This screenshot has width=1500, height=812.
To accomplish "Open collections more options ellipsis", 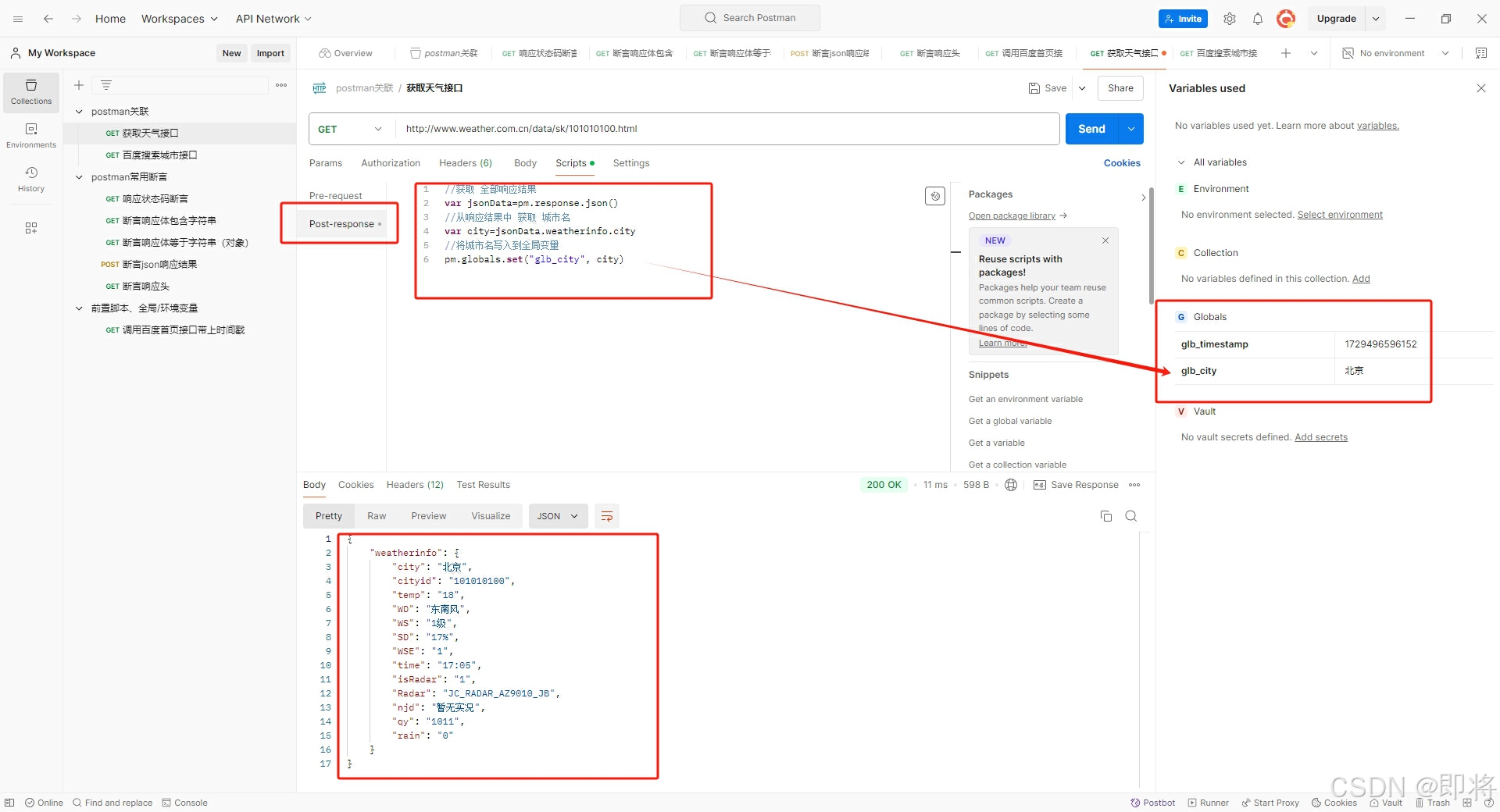I will pos(281,85).
